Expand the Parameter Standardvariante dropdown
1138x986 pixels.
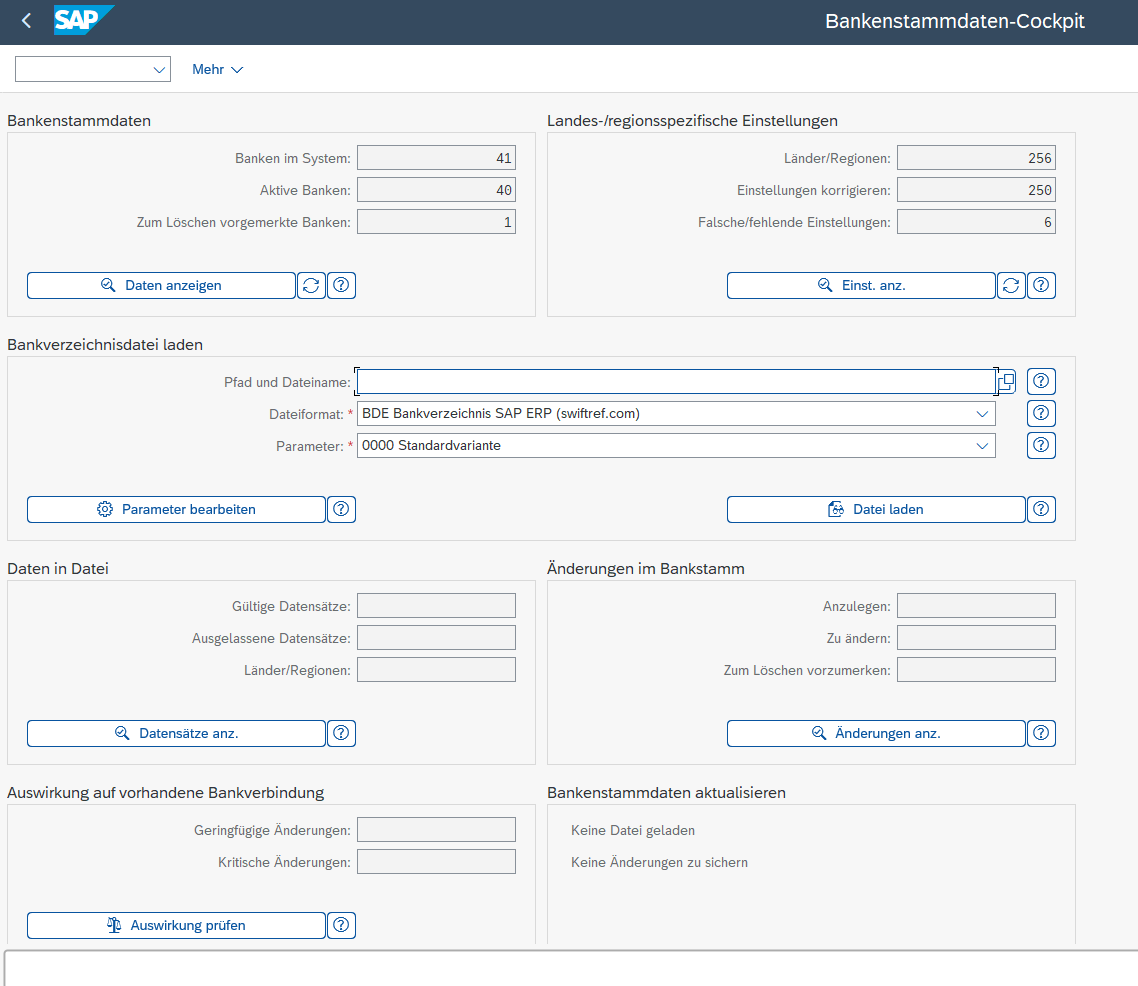point(982,446)
